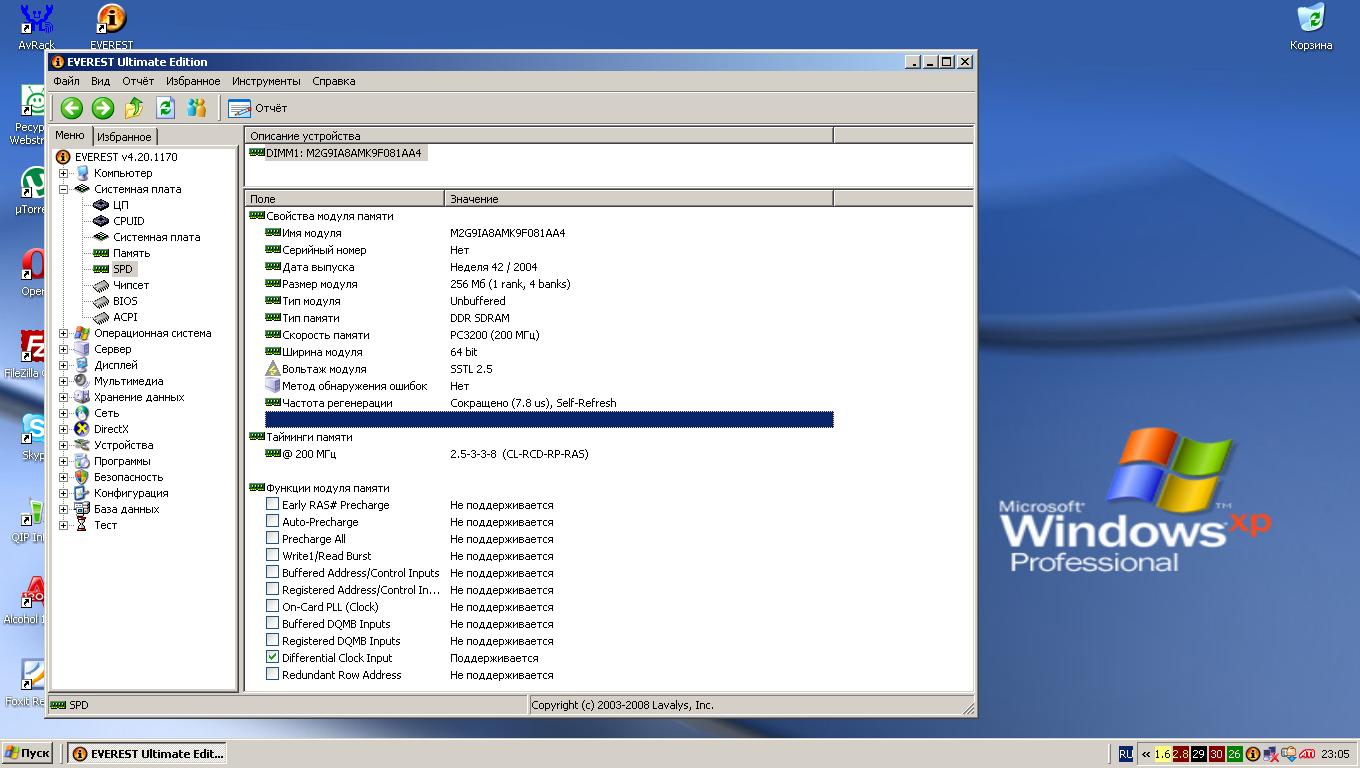
Task: Select the SPD tree item
Action: tap(122, 269)
